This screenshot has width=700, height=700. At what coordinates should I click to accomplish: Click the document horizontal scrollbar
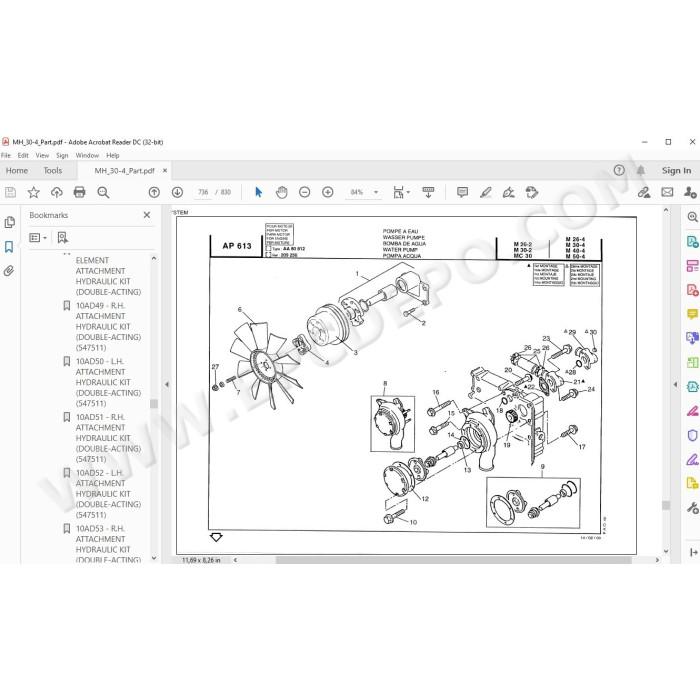[453, 560]
